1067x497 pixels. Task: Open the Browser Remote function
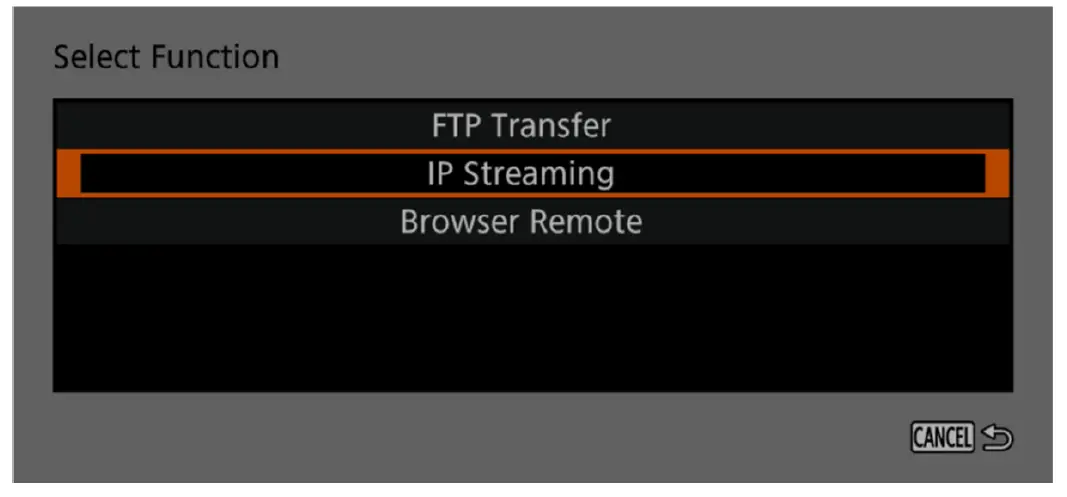click(520, 221)
